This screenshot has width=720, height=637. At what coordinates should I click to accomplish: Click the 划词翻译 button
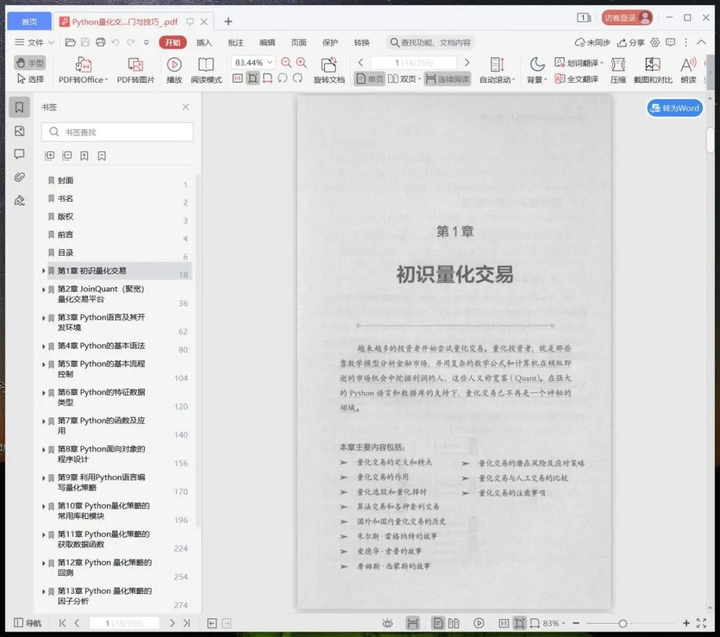point(579,63)
